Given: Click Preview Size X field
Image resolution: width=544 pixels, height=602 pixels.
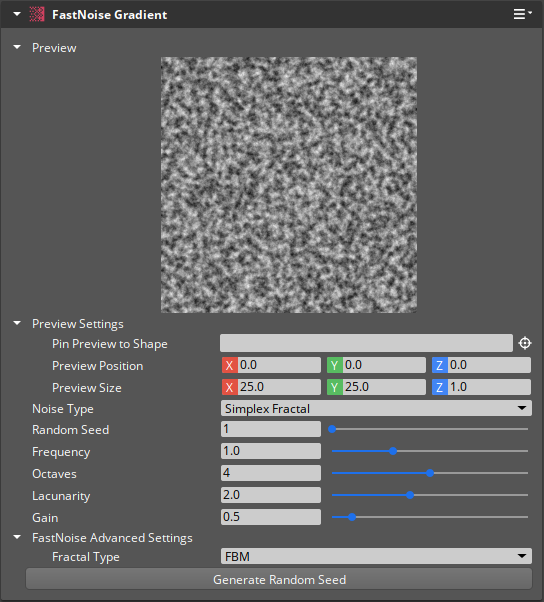Looking at the screenshot, I should click(x=279, y=387).
